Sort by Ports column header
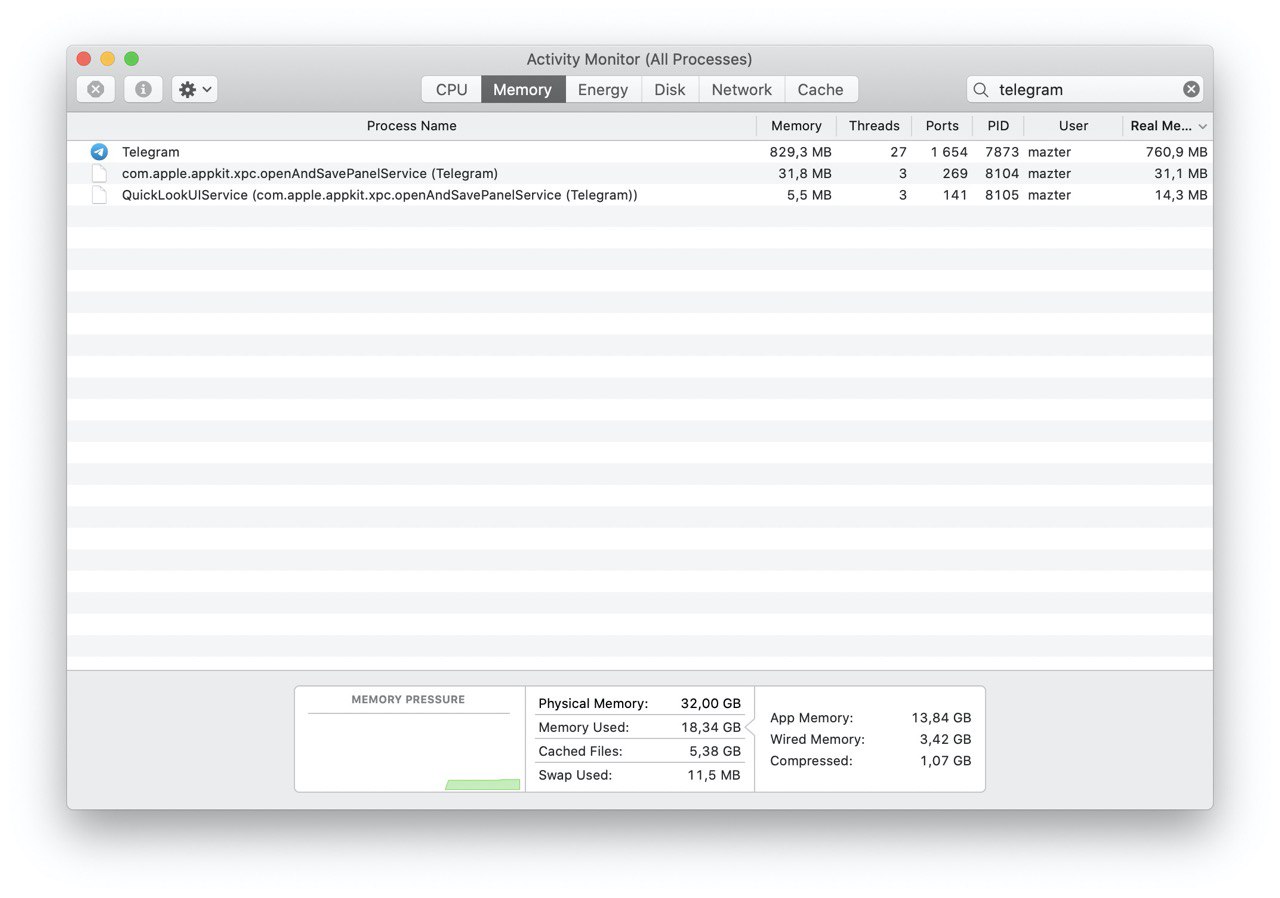The width and height of the screenshot is (1280, 898). tap(942, 126)
